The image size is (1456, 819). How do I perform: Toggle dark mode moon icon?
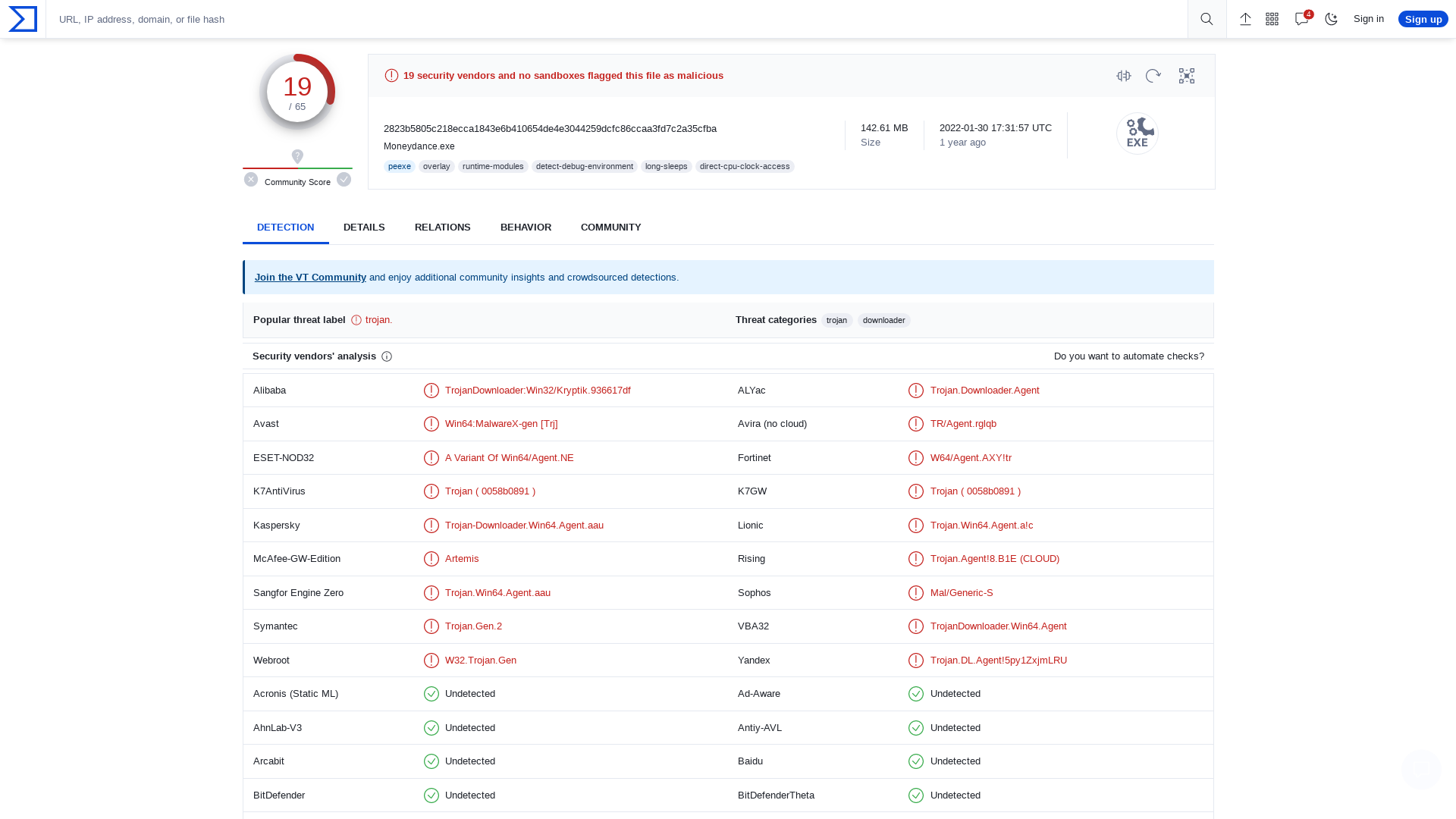tap(1332, 19)
